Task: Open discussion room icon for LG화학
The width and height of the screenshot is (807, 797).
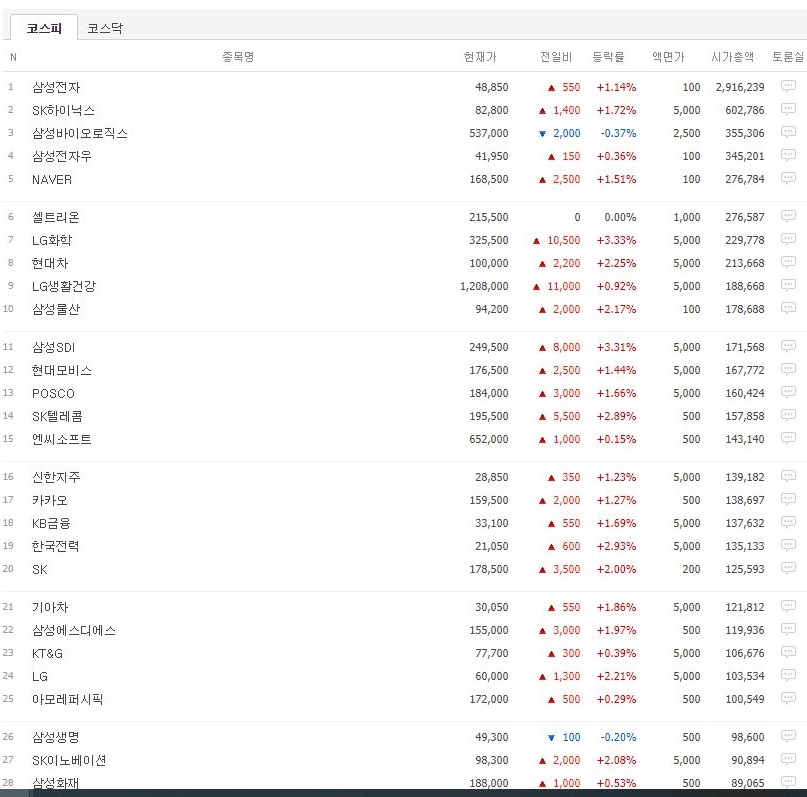Action: [x=788, y=239]
